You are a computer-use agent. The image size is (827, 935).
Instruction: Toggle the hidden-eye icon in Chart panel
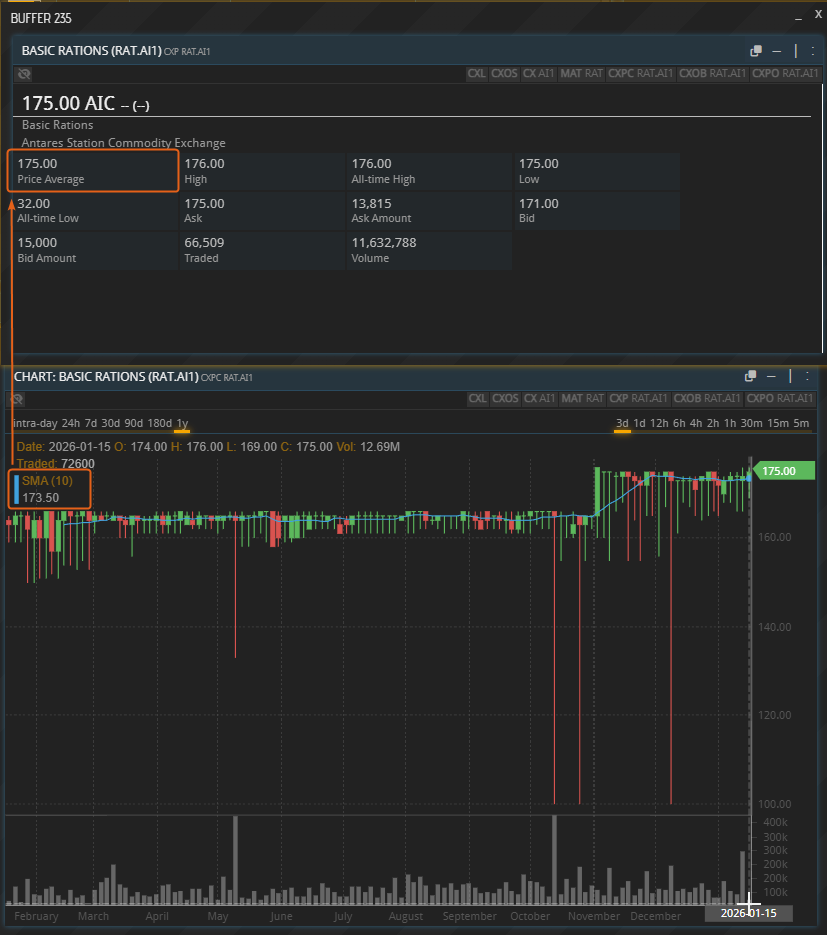click(x=17, y=399)
